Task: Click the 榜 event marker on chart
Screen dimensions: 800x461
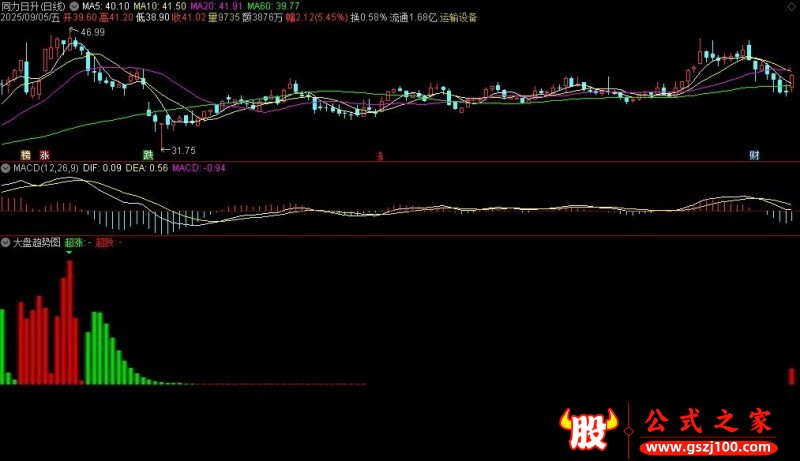Action: click(26, 155)
